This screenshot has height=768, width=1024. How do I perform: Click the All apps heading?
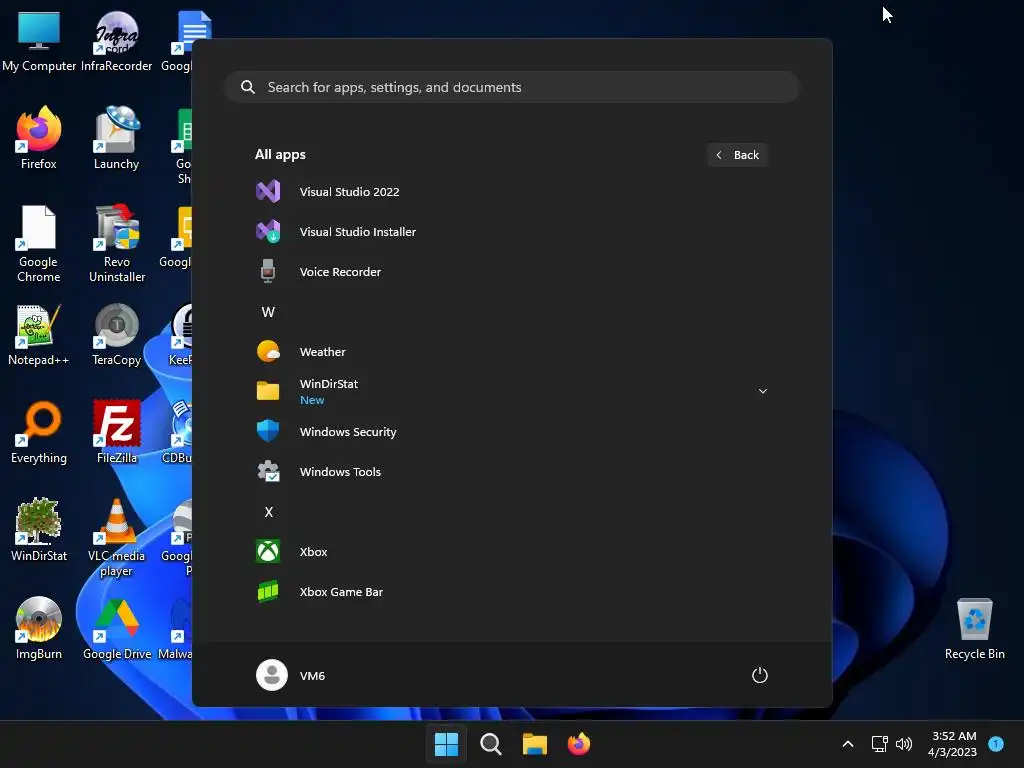click(280, 155)
